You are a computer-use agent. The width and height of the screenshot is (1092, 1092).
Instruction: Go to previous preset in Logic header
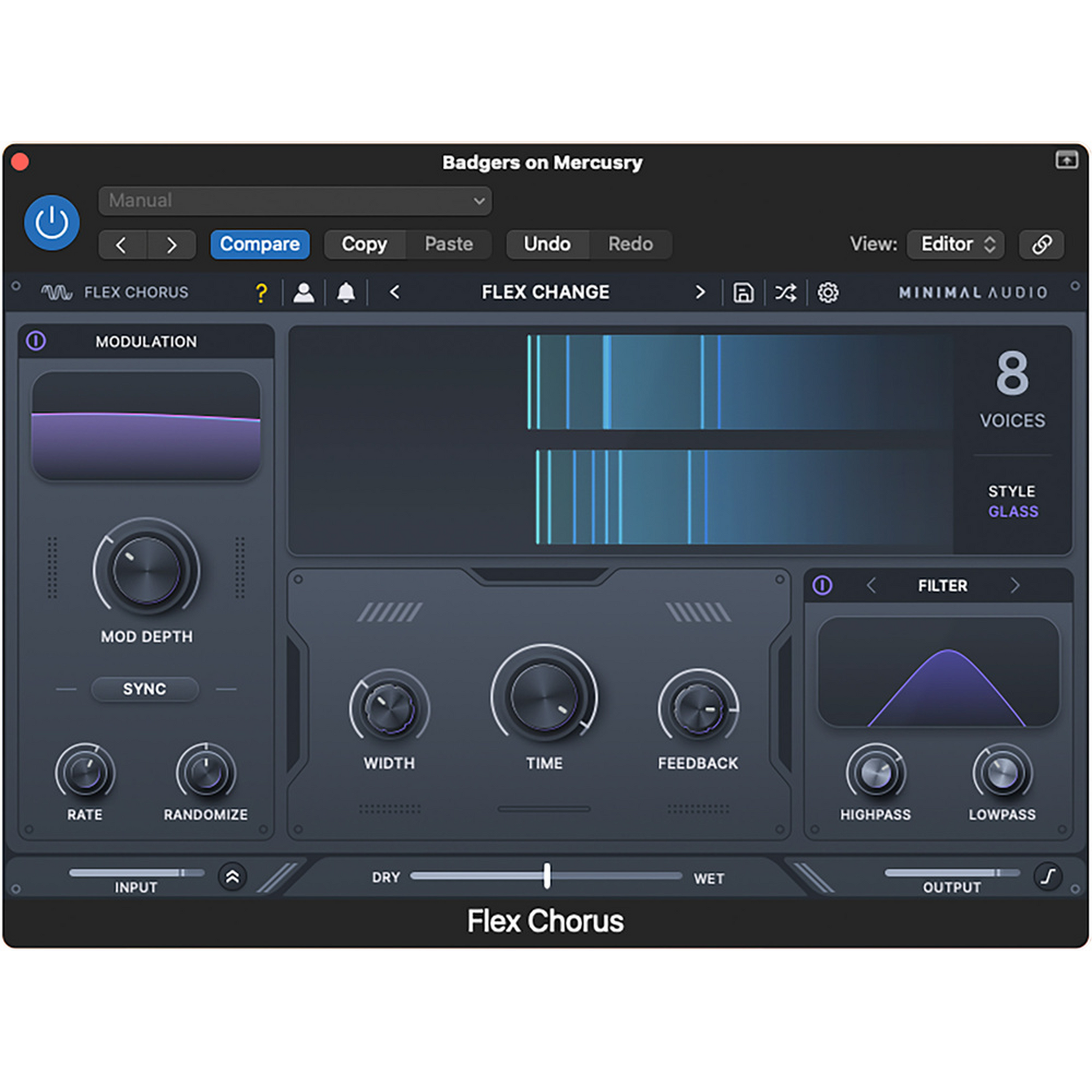pyautogui.click(x=123, y=244)
